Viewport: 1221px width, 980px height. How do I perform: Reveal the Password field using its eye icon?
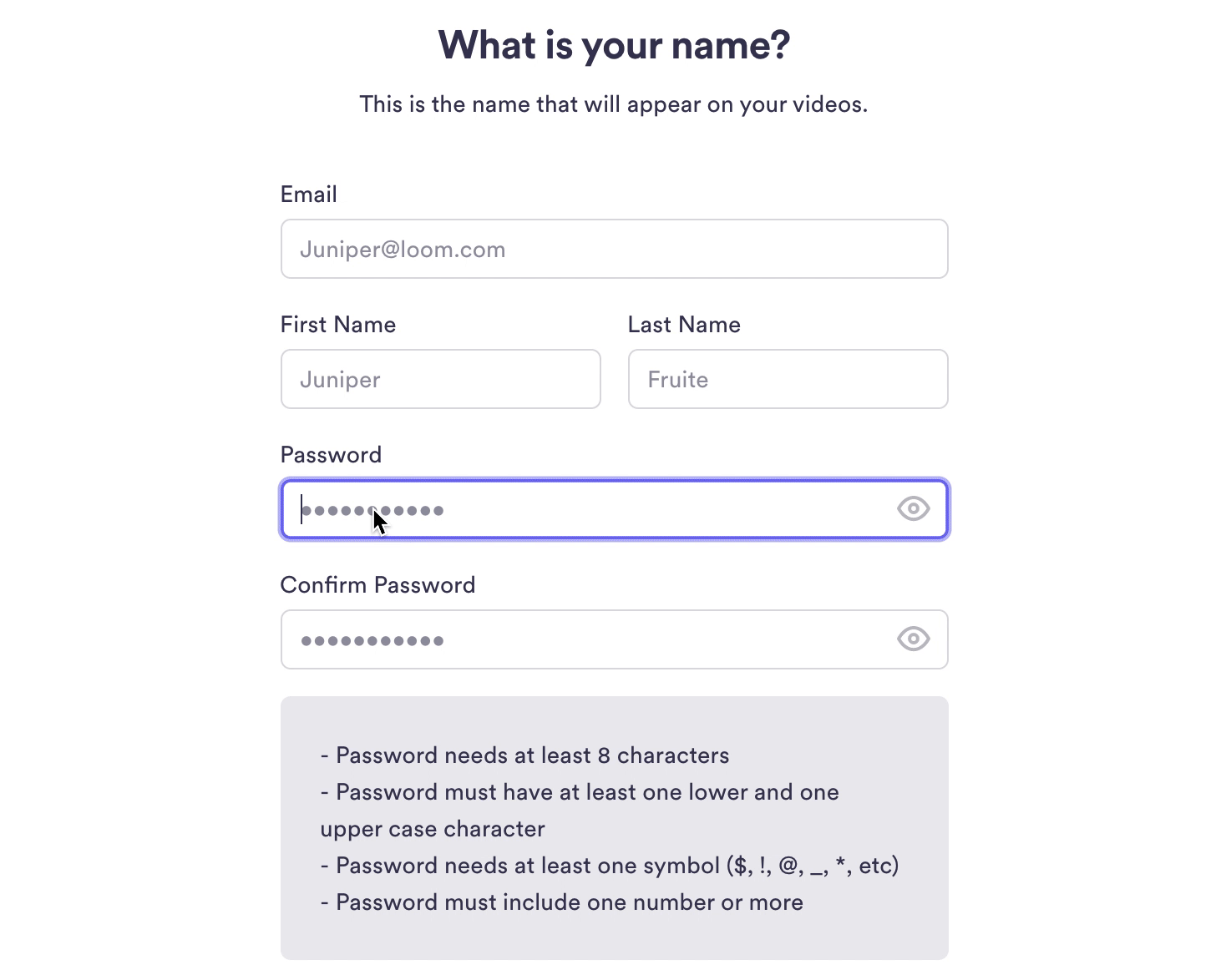913,508
